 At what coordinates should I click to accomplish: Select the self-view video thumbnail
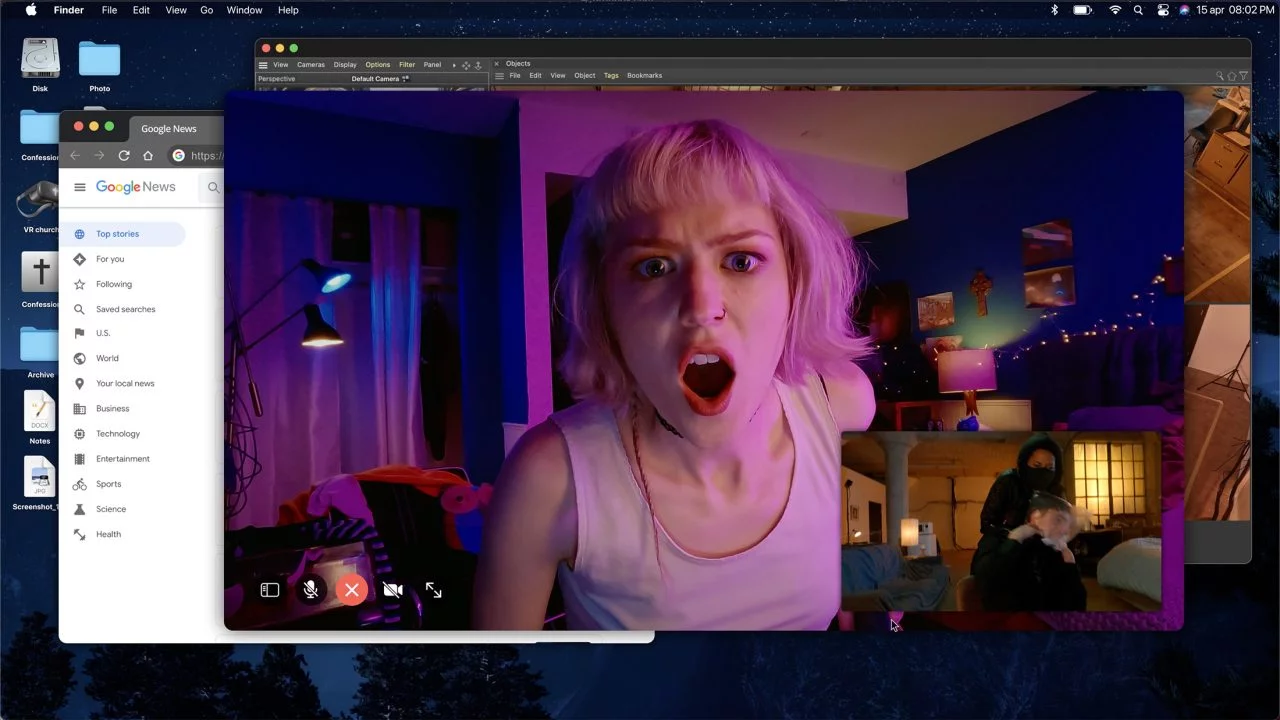coord(1001,521)
